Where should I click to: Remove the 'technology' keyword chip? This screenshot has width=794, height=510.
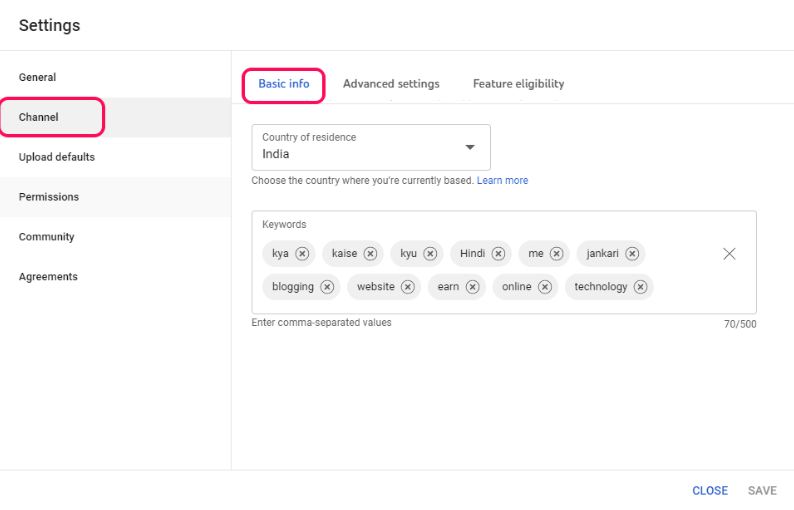pyautogui.click(x=641, y=287)
